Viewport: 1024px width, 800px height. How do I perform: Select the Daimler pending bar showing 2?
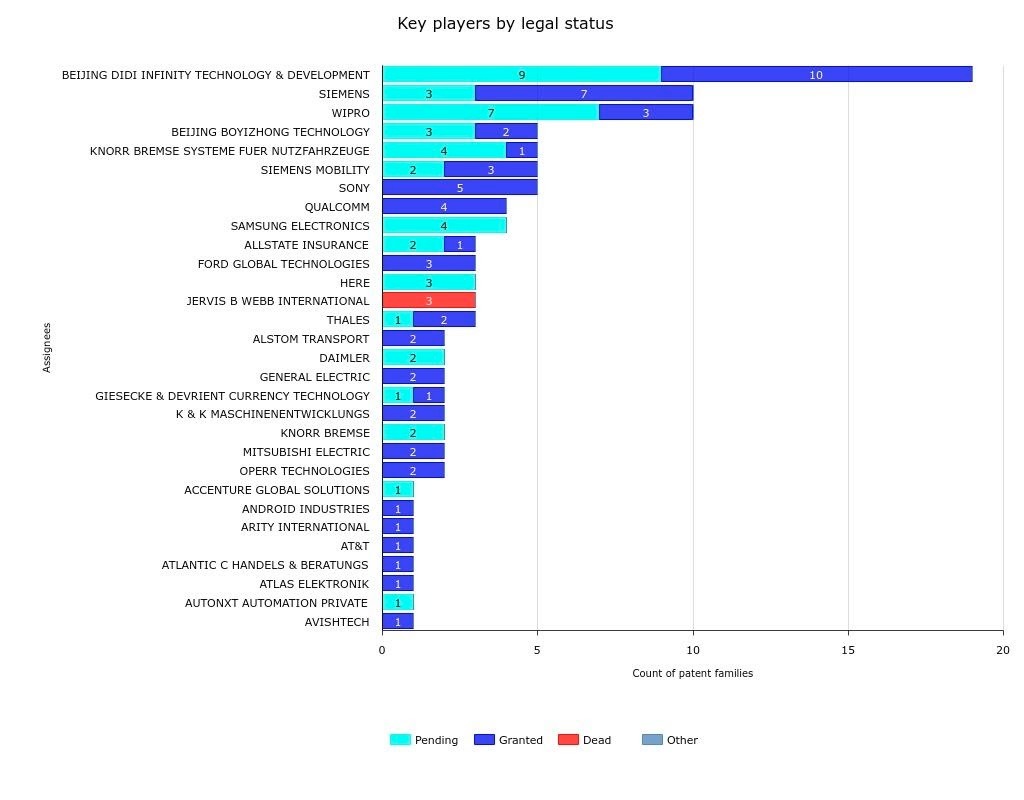click(x=413, y=357)
